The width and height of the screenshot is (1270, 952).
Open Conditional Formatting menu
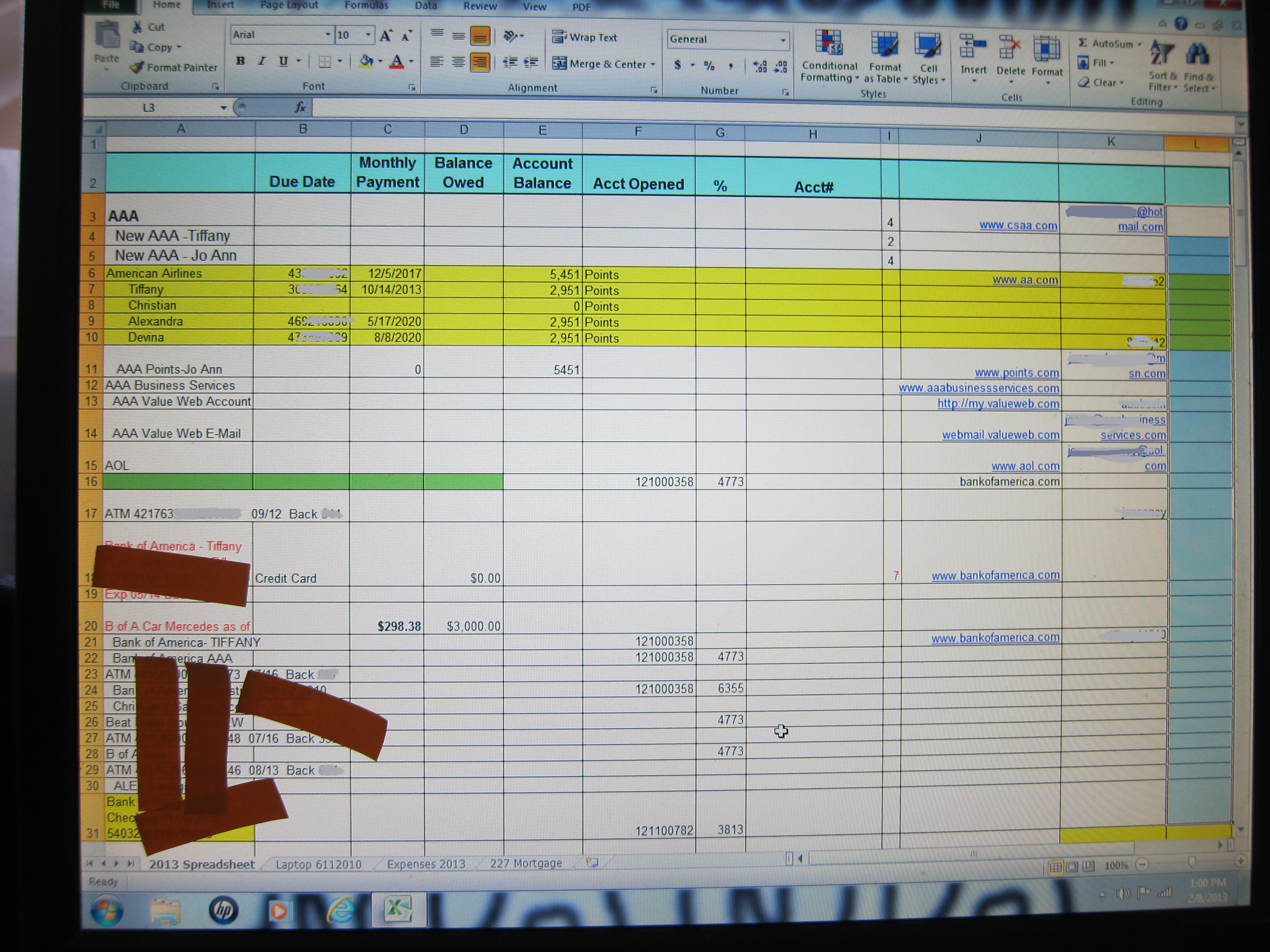[830, 56]
